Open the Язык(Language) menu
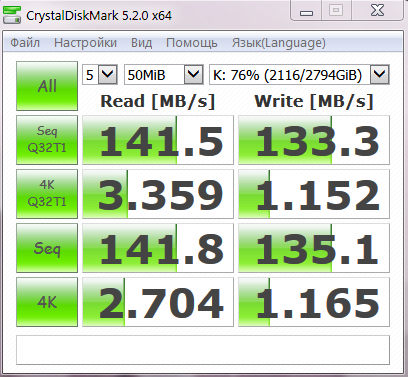The width and height of the screenshot is (408, 377). pos(279,43)
